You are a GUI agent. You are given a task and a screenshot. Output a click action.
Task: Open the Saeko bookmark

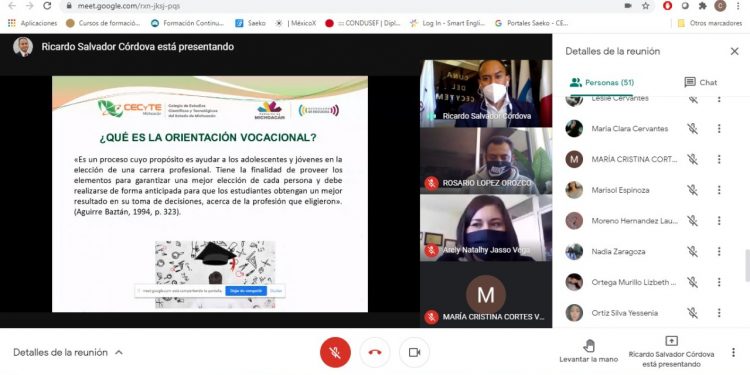tap(251, 23)
